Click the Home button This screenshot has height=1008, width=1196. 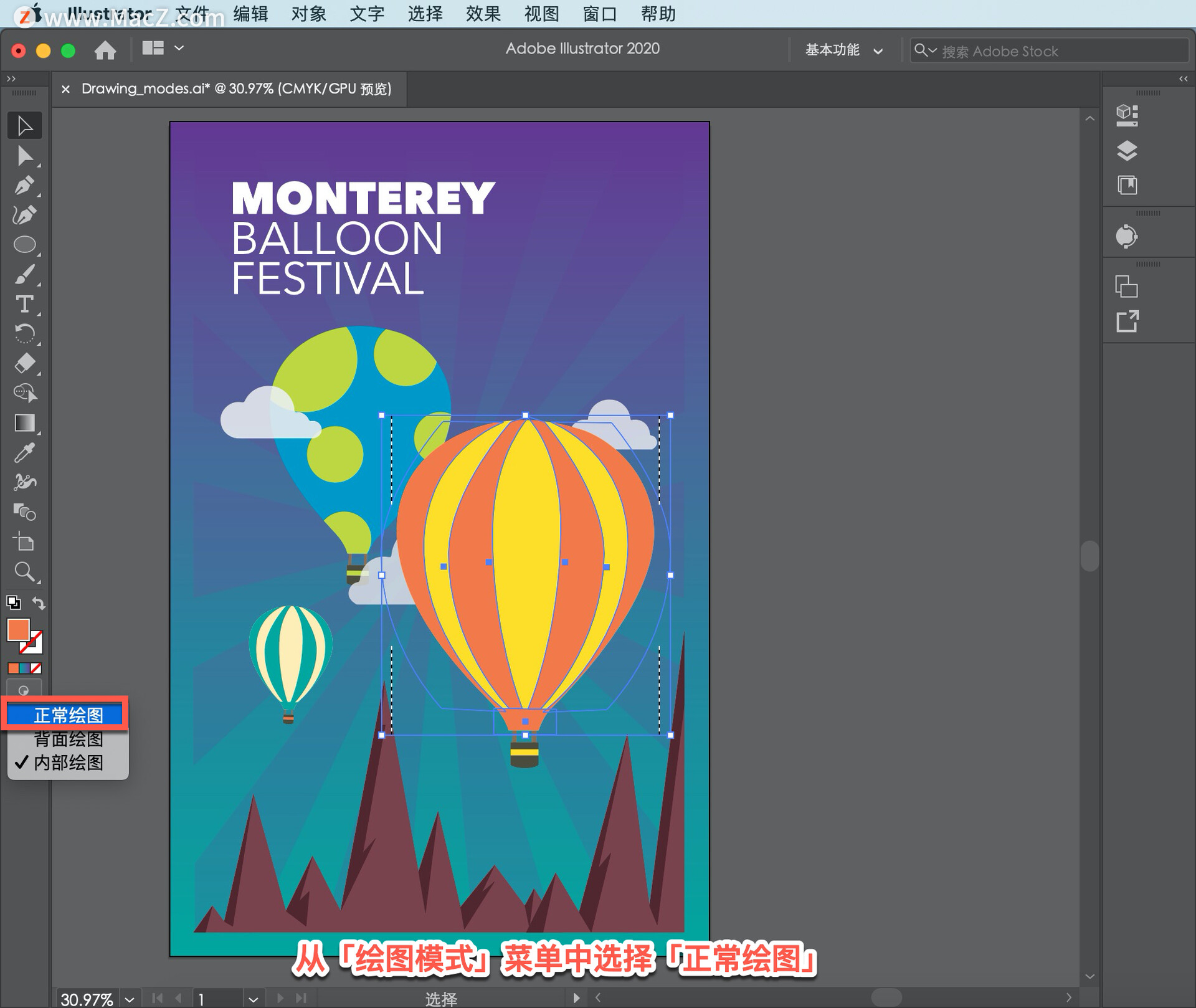click(x=105, y=50)
